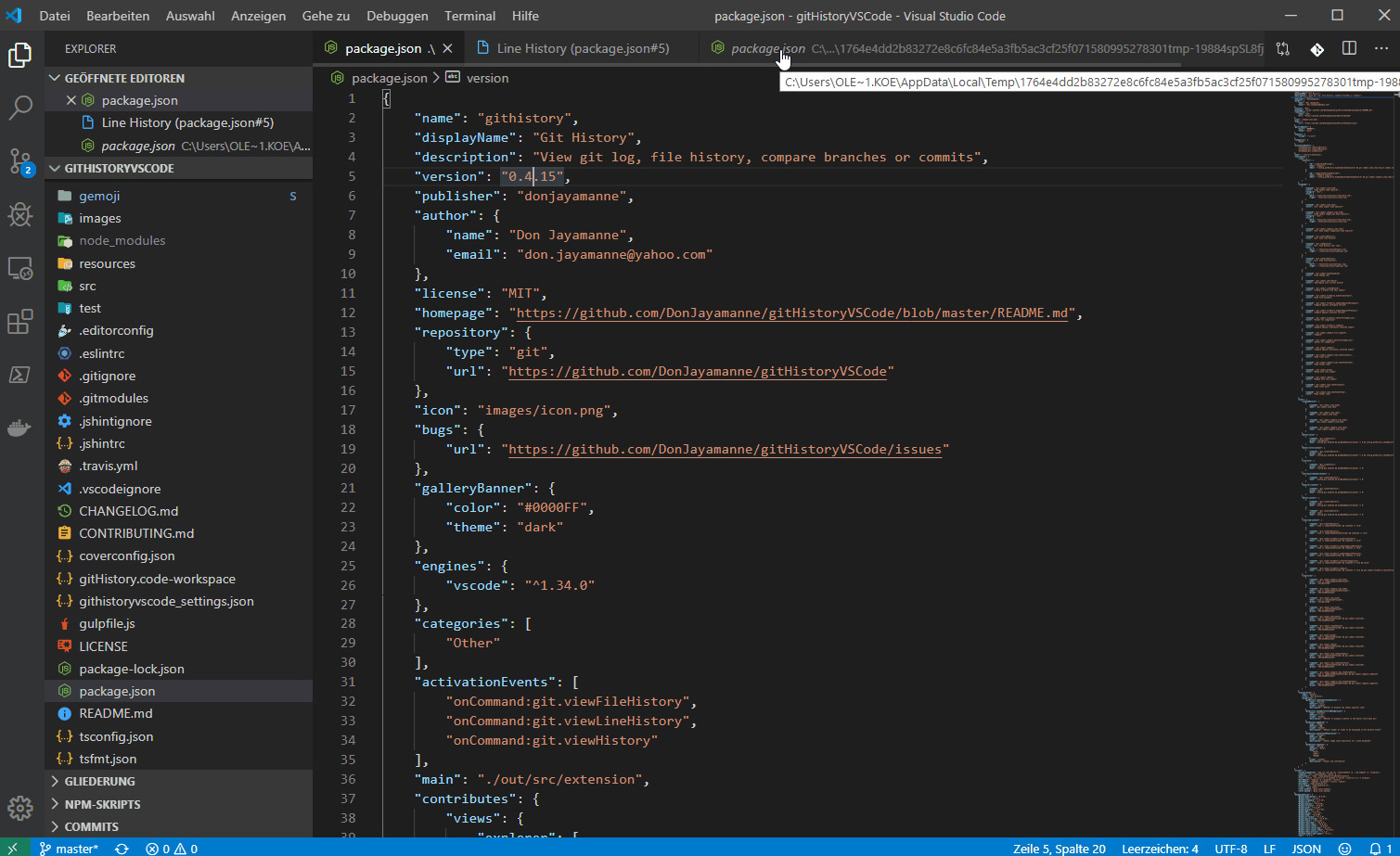Expand the Gliederung section
Viewport: 1400px width, 856px height.
point(178,781)
